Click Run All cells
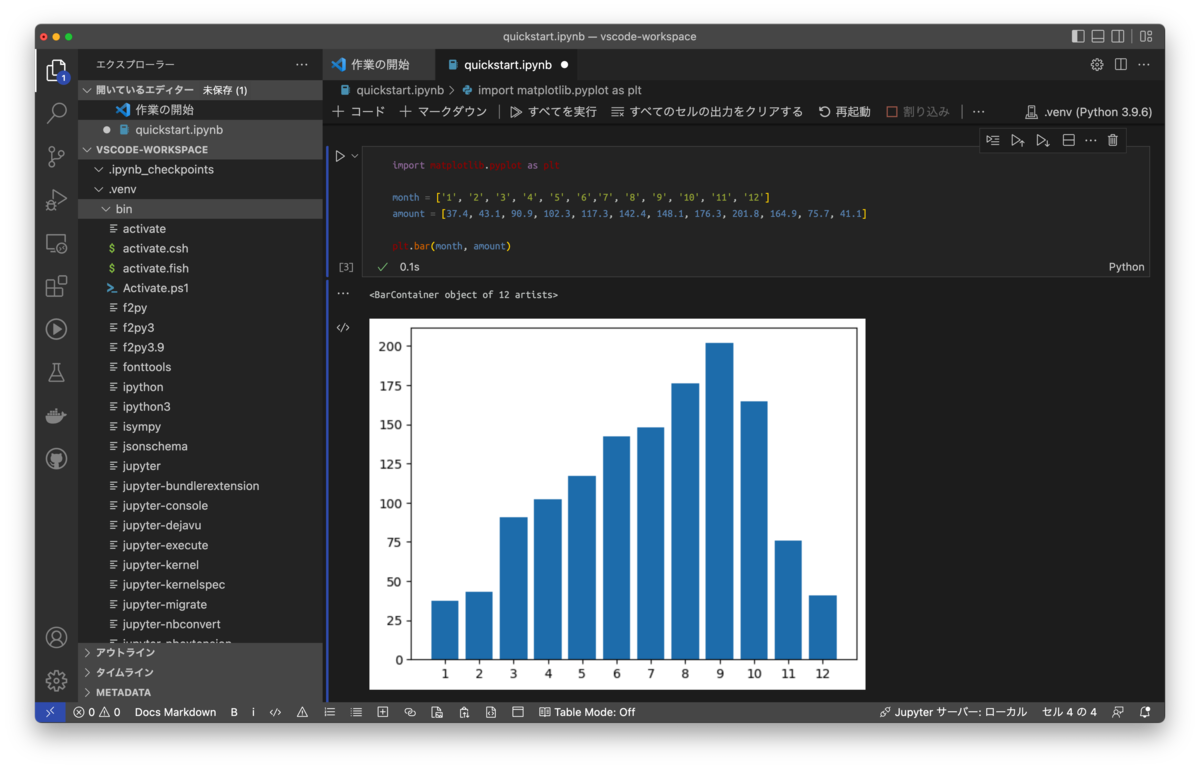Screen dimensions: 1200x769 tap(553, 111)
